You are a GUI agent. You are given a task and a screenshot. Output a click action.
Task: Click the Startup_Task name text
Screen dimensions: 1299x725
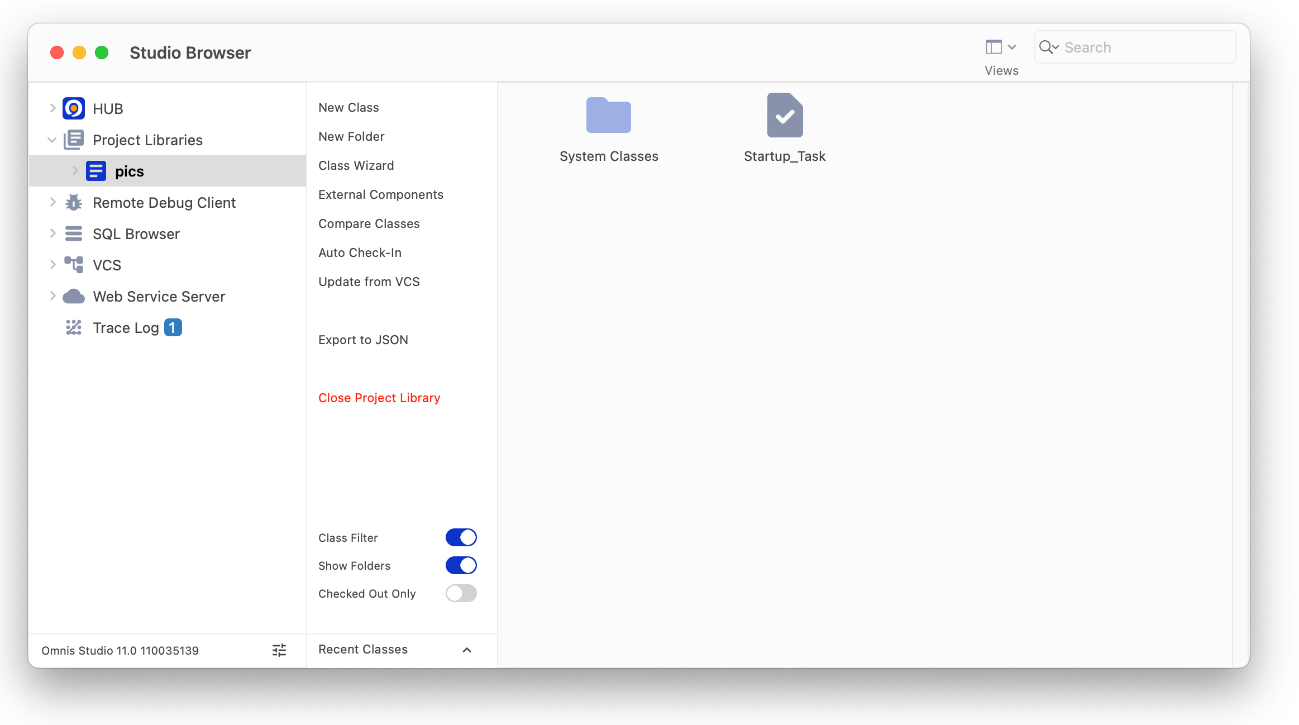click(x=785, y=156)
